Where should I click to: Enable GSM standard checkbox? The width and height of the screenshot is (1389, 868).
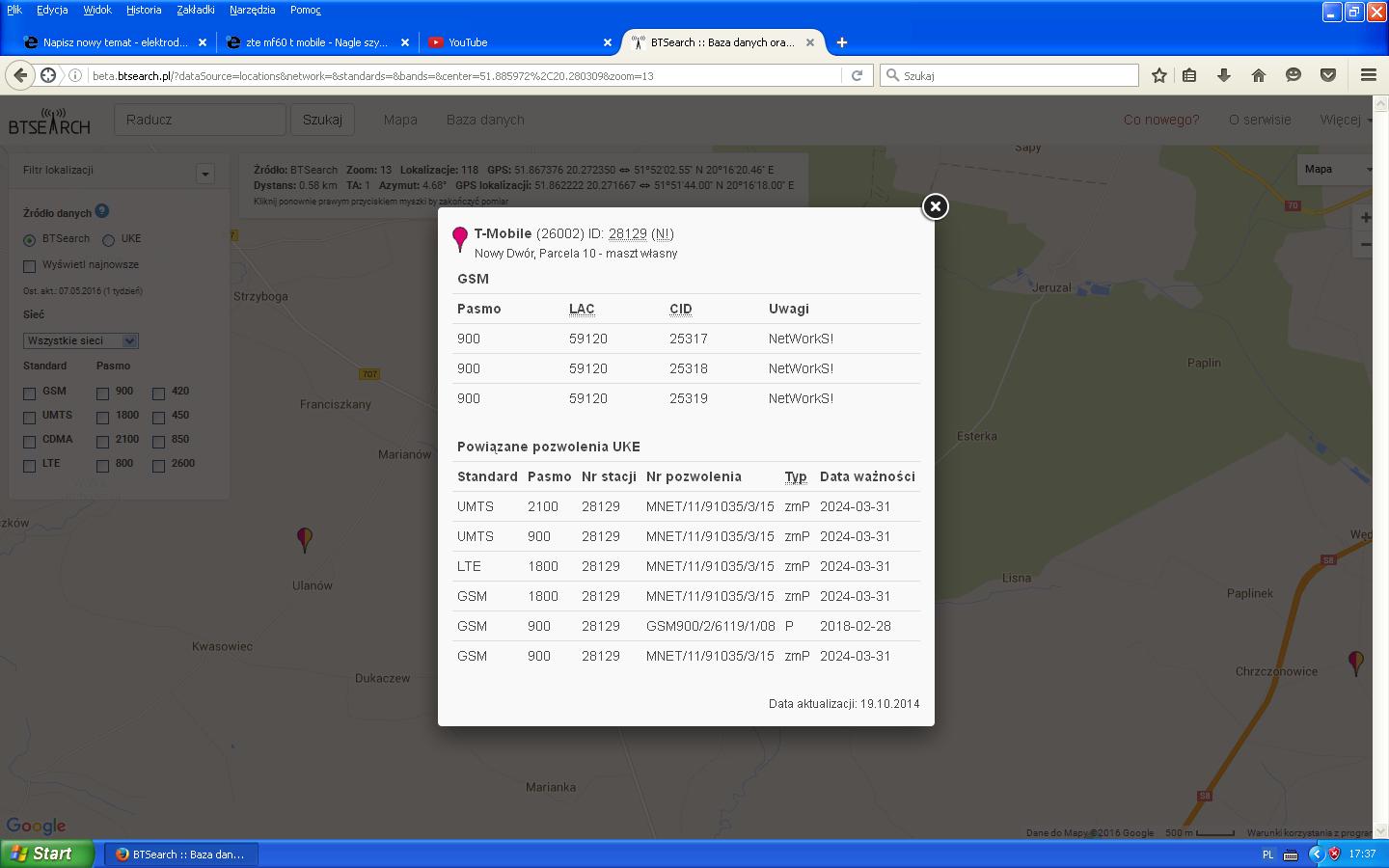point(29,393)
